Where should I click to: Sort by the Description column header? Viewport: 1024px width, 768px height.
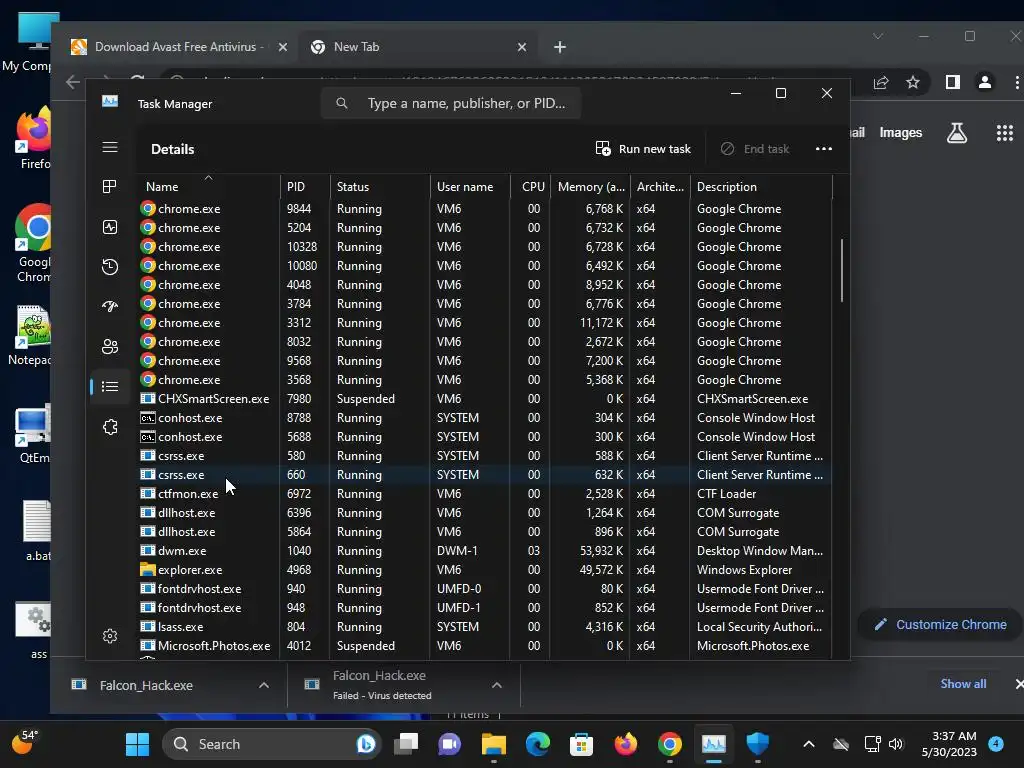click(761, 187)
